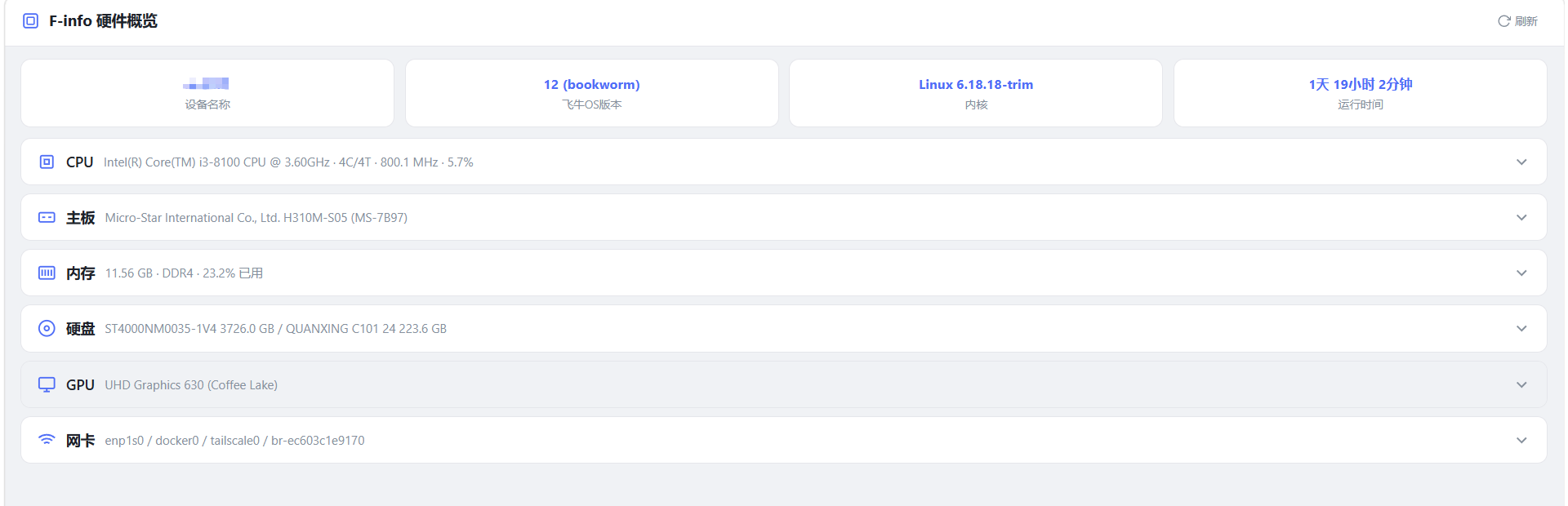Click the GPU monitor icon
Viewport: 1568px width, 506px height.
(47, 384)
